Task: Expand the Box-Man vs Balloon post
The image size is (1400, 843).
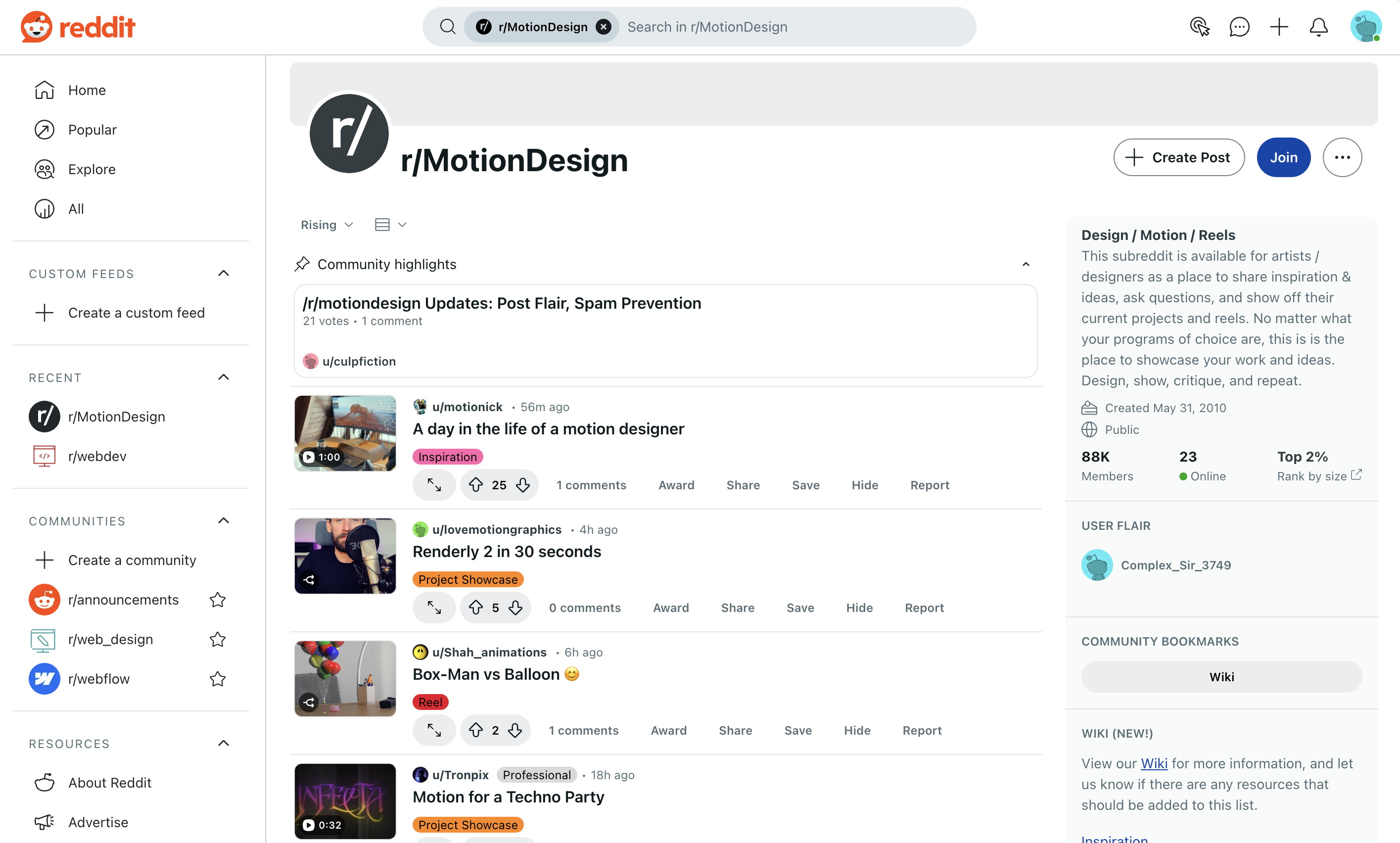Action: pyautogui.click(x=434, y=730)
